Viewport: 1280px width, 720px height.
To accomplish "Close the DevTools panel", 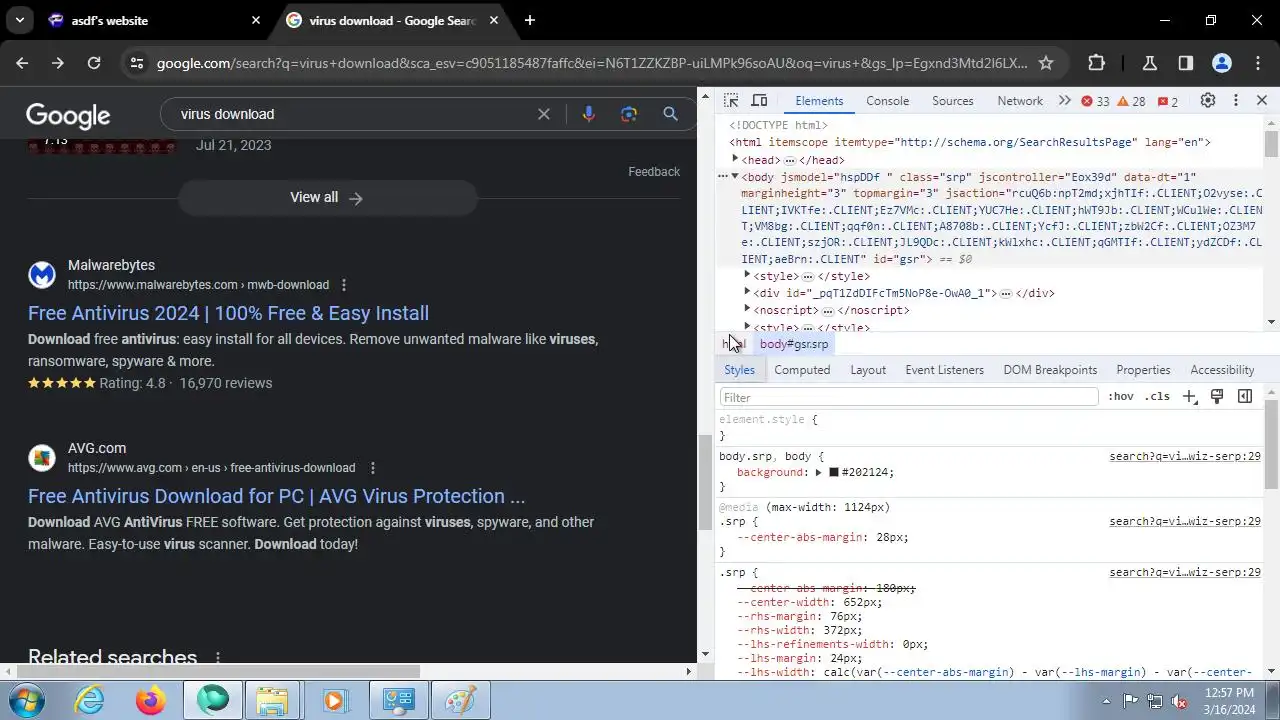I will point(1262,101).
